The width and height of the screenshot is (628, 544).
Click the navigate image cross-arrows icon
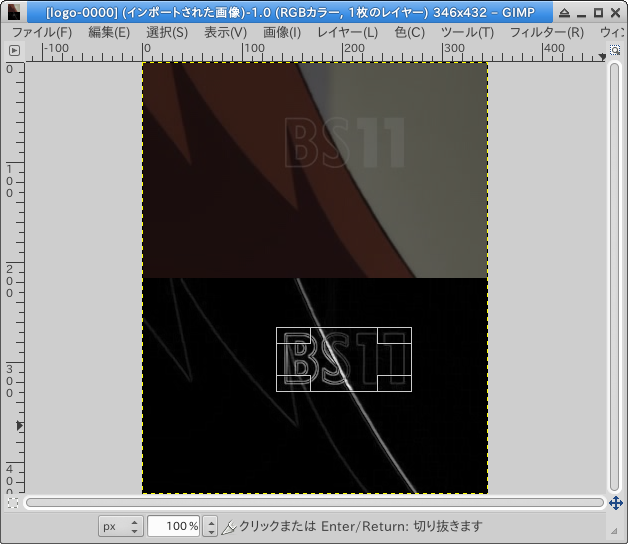616,503
